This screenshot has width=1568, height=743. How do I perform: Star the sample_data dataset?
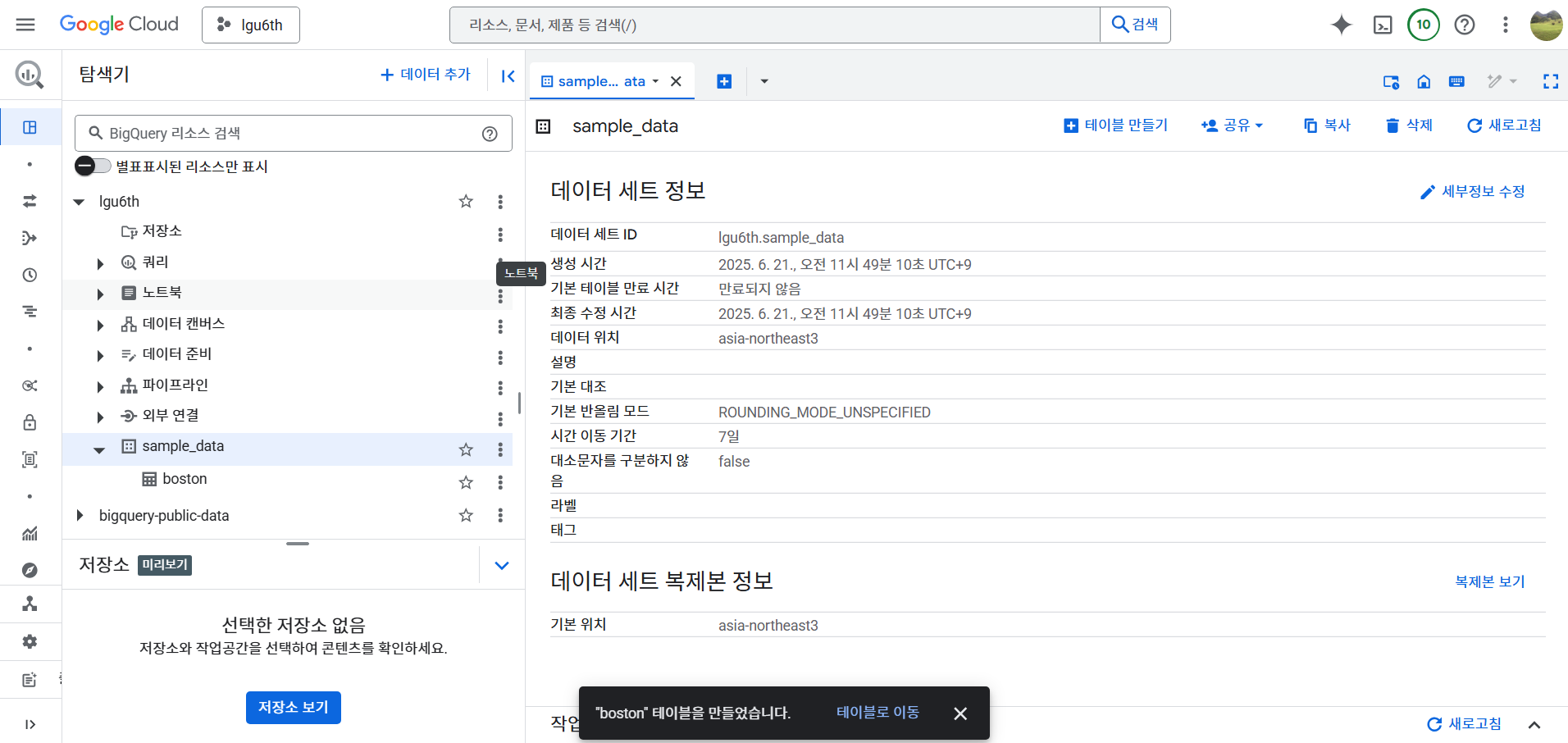point(466,449)
